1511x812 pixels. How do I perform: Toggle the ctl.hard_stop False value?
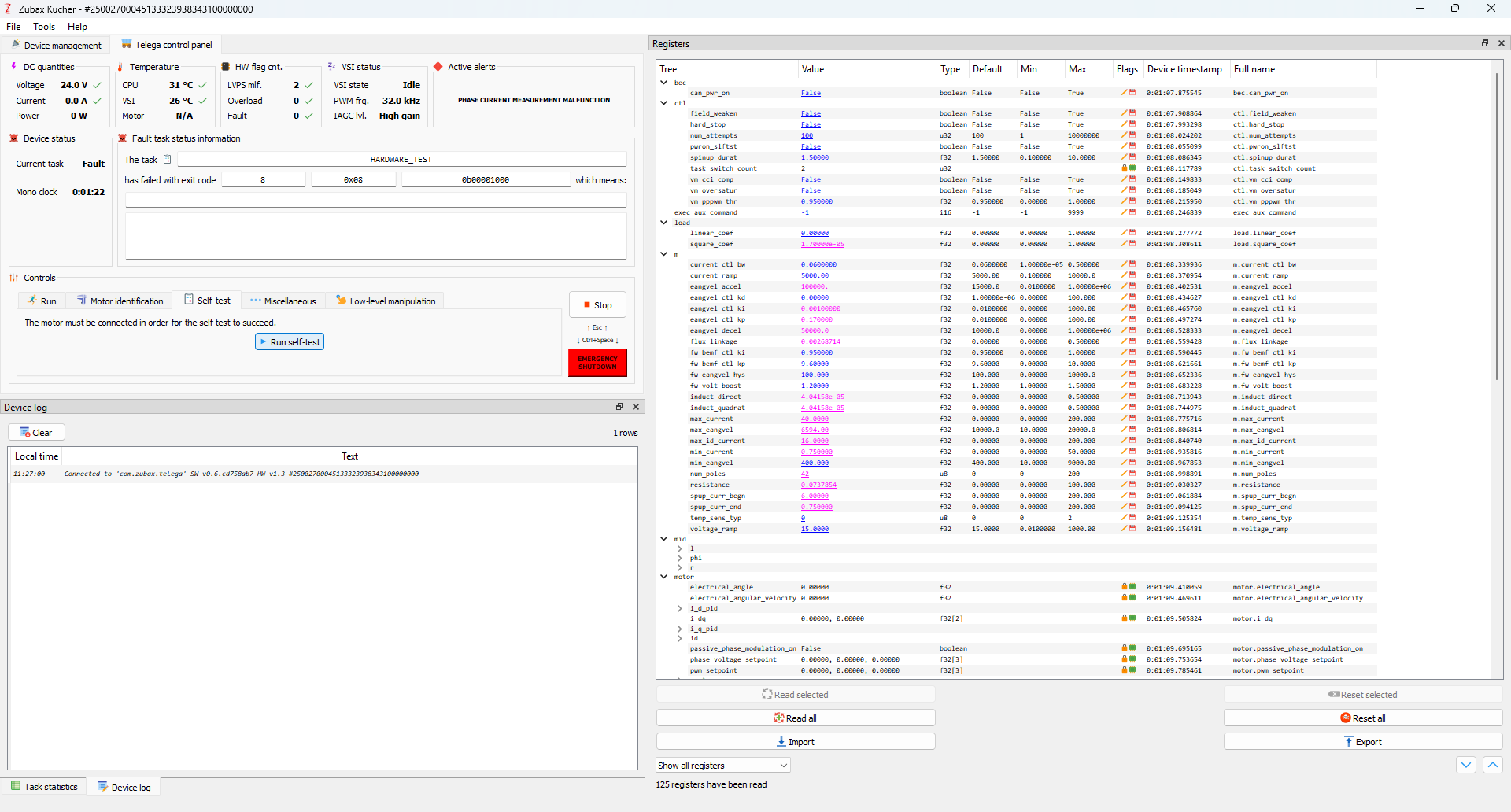811,125
